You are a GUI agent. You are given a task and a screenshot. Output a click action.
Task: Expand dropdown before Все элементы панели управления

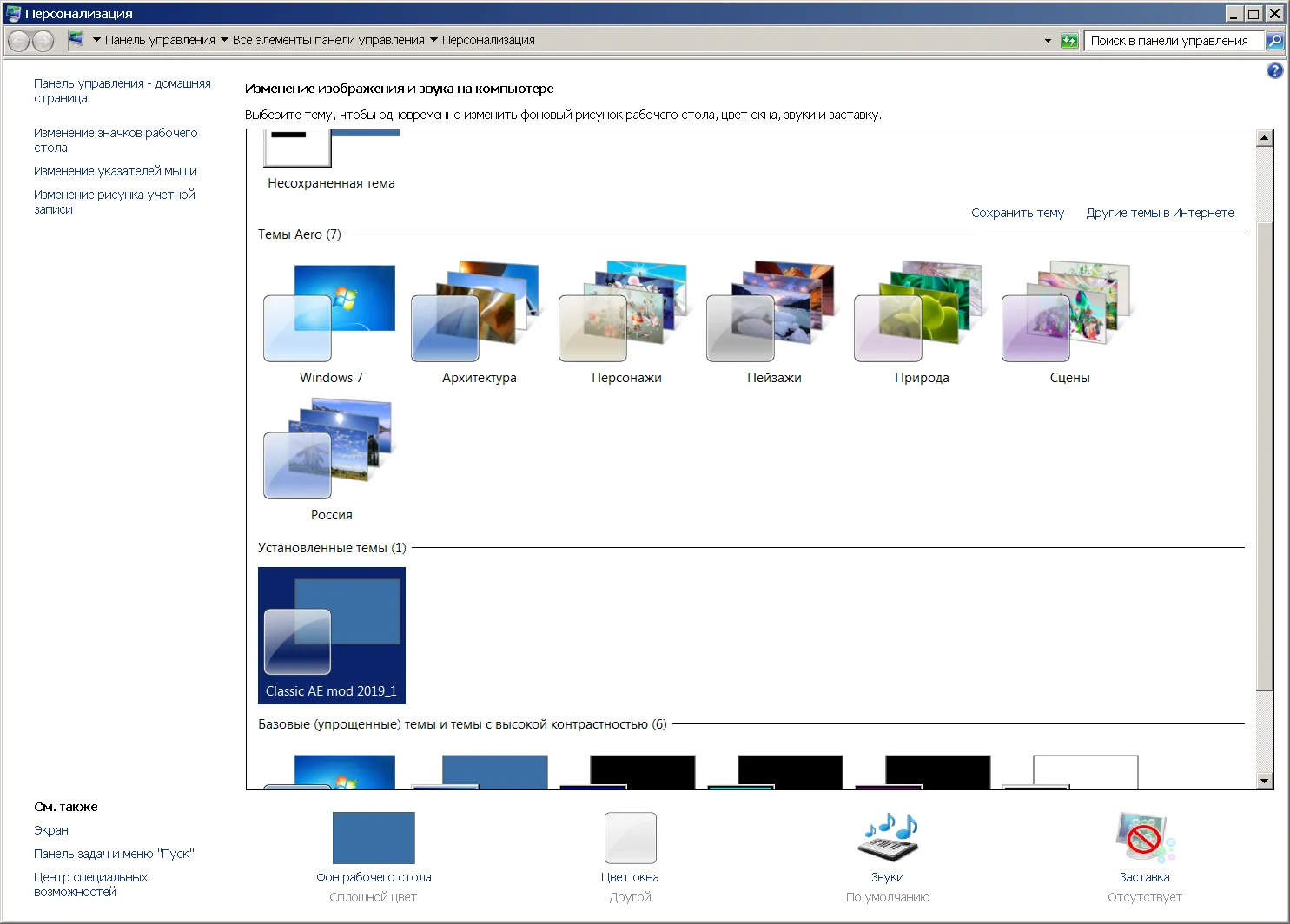[224, 40]
